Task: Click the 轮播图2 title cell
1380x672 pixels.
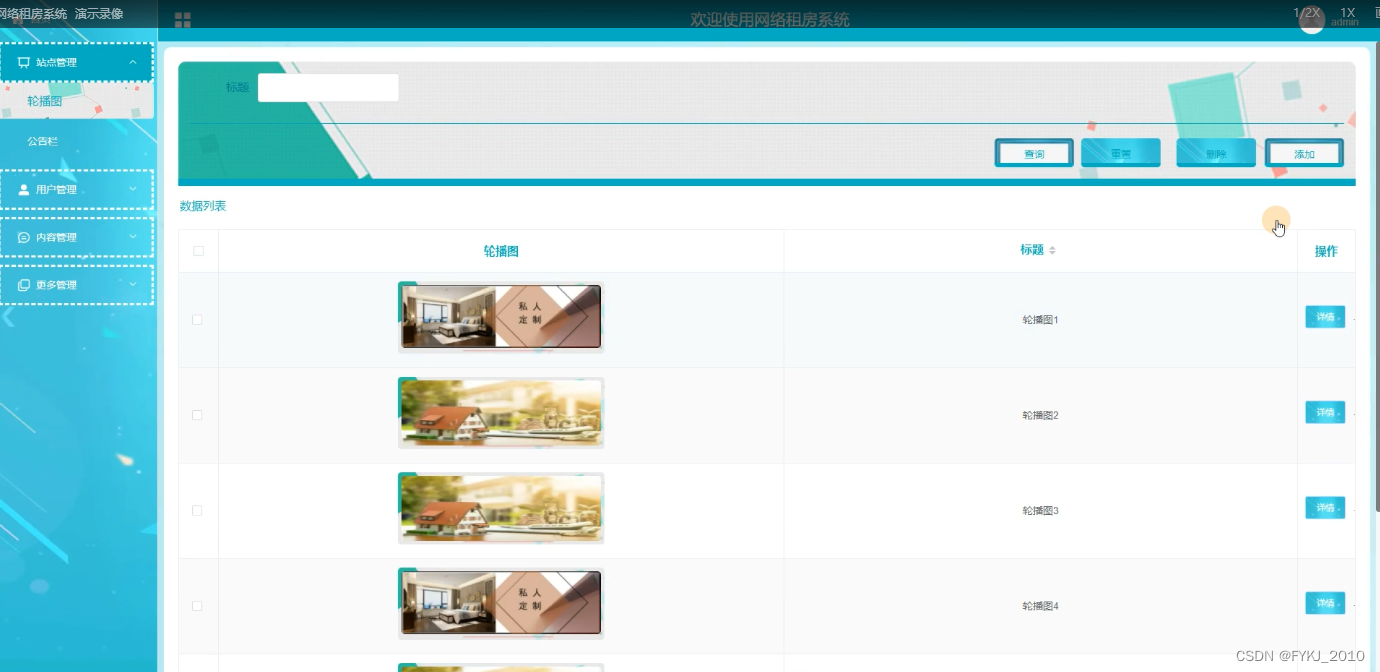Action: [x=1040, y=415]
